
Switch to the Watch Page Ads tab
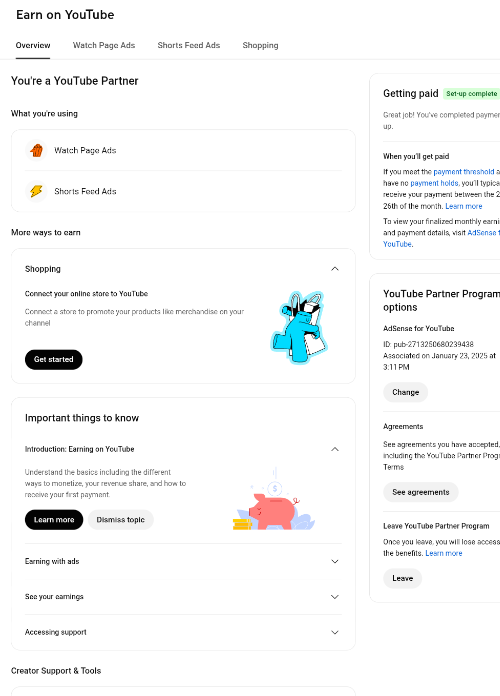coord(104,45)
